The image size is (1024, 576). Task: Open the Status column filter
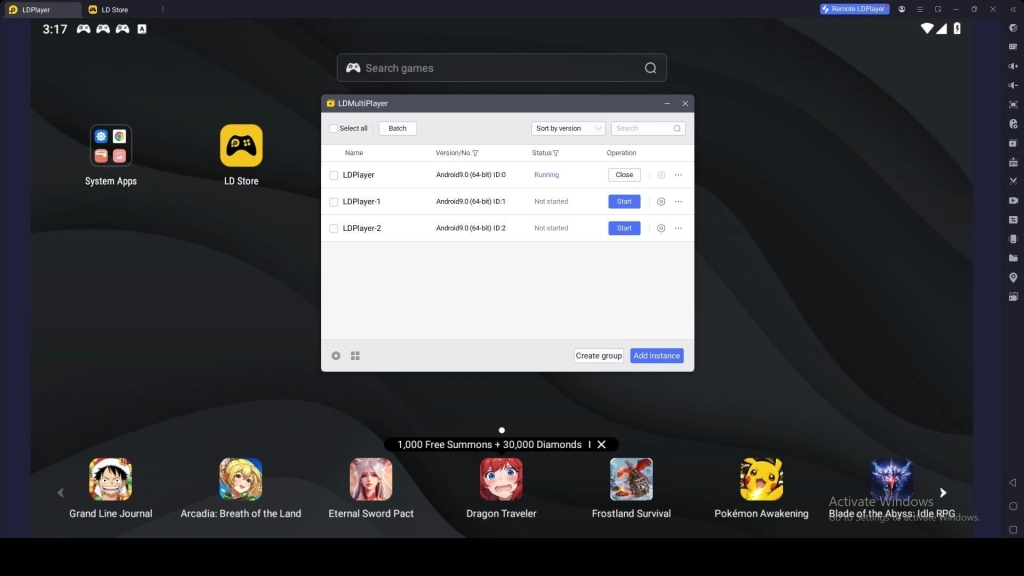[x=555, y=153]
